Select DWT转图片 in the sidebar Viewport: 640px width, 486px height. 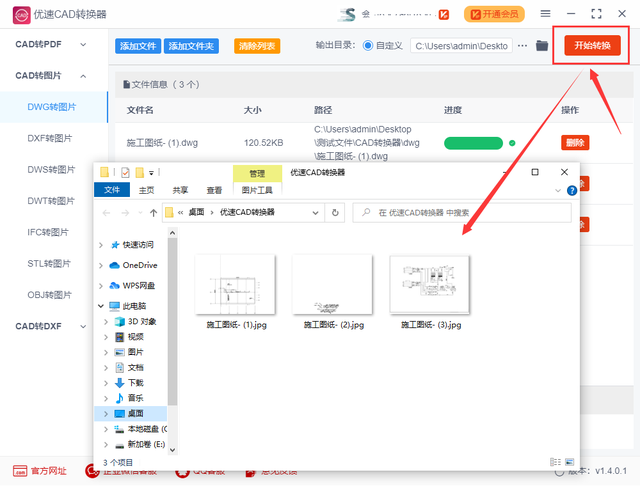(51, 201)
